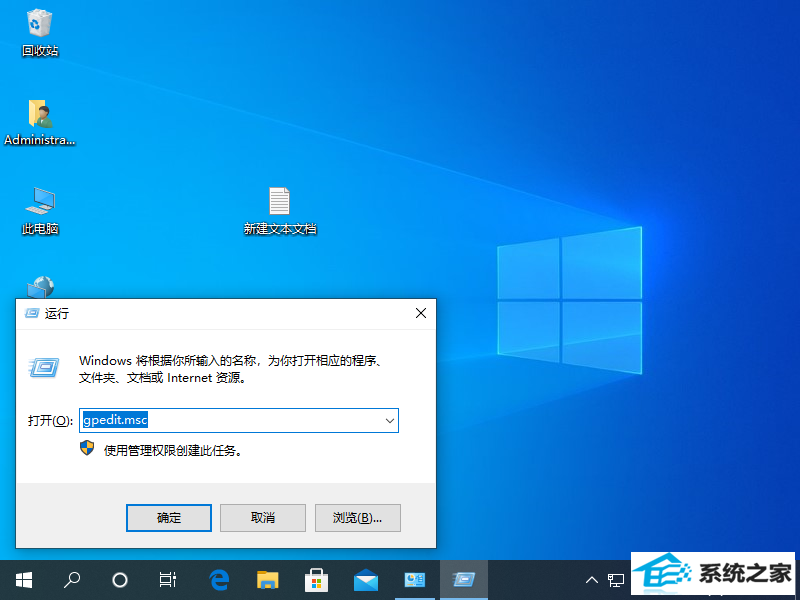Viewport: 800px width, 600px height.
Task: Confirm with the 确定 button
Action: [169, 517]
